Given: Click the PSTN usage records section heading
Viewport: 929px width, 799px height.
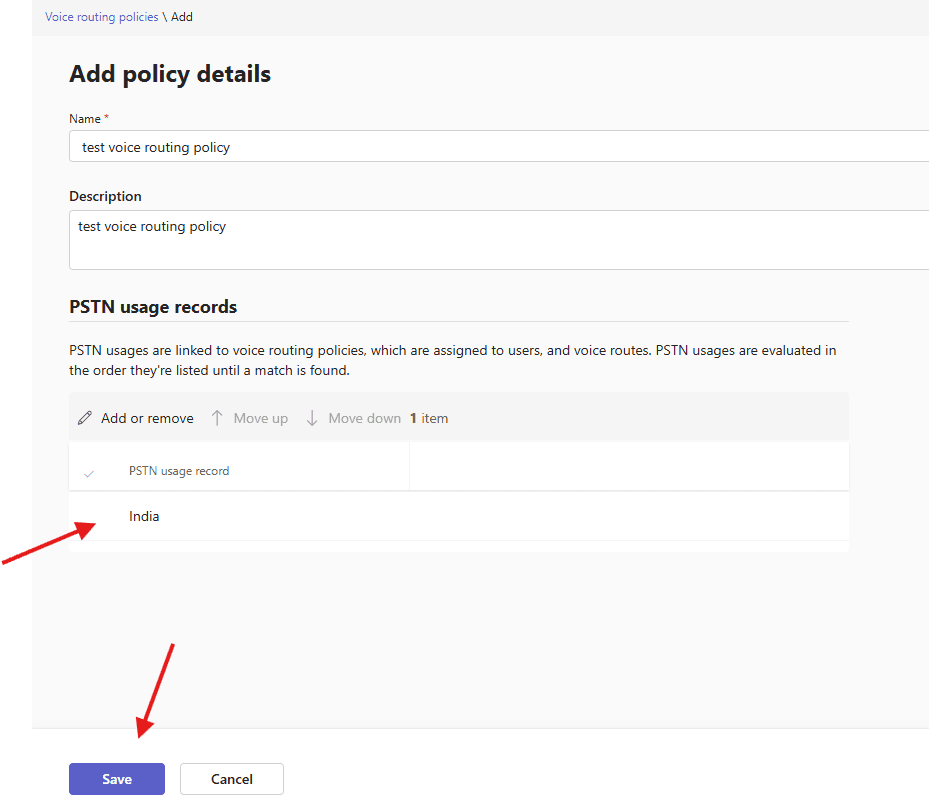Looking at the screenshot, I should pyautogui.click(x=153, y=307).
